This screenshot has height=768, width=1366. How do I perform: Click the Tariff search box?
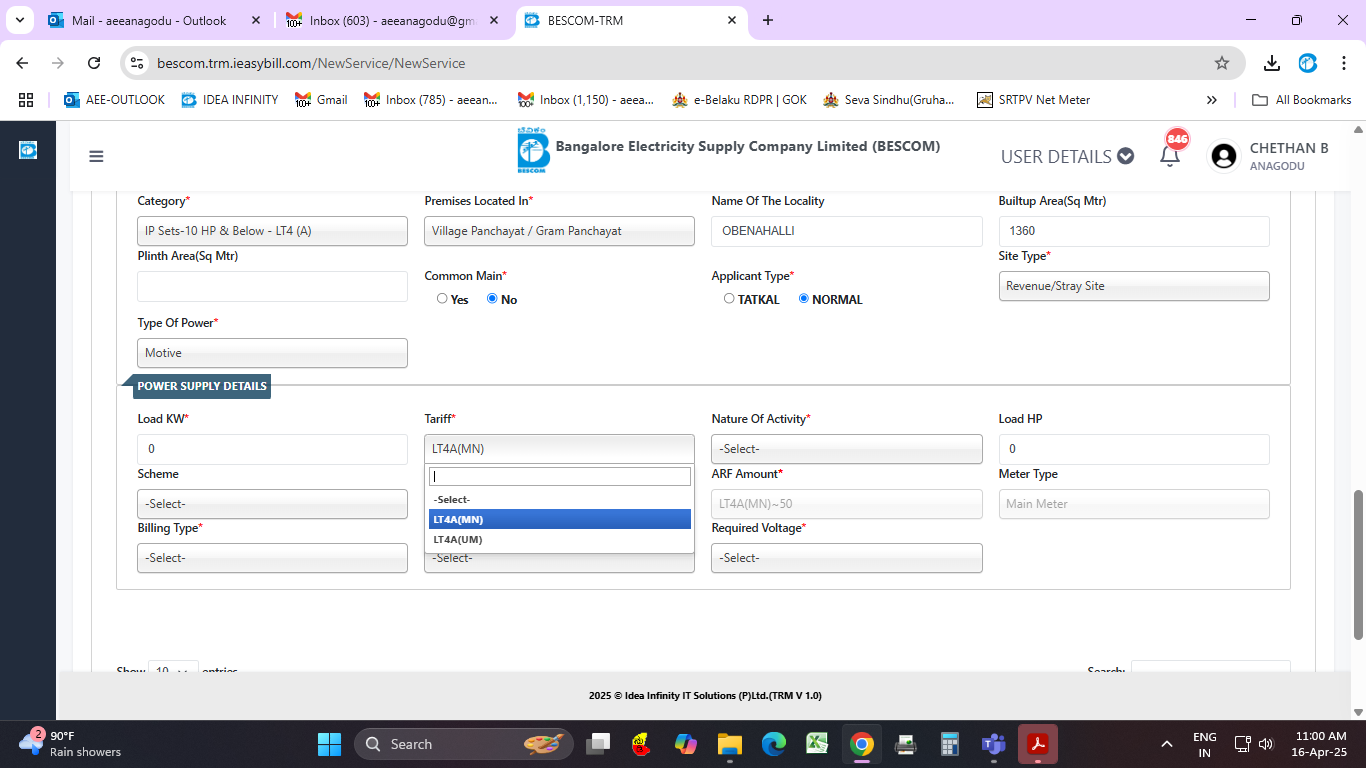click(x=560, y=476)
